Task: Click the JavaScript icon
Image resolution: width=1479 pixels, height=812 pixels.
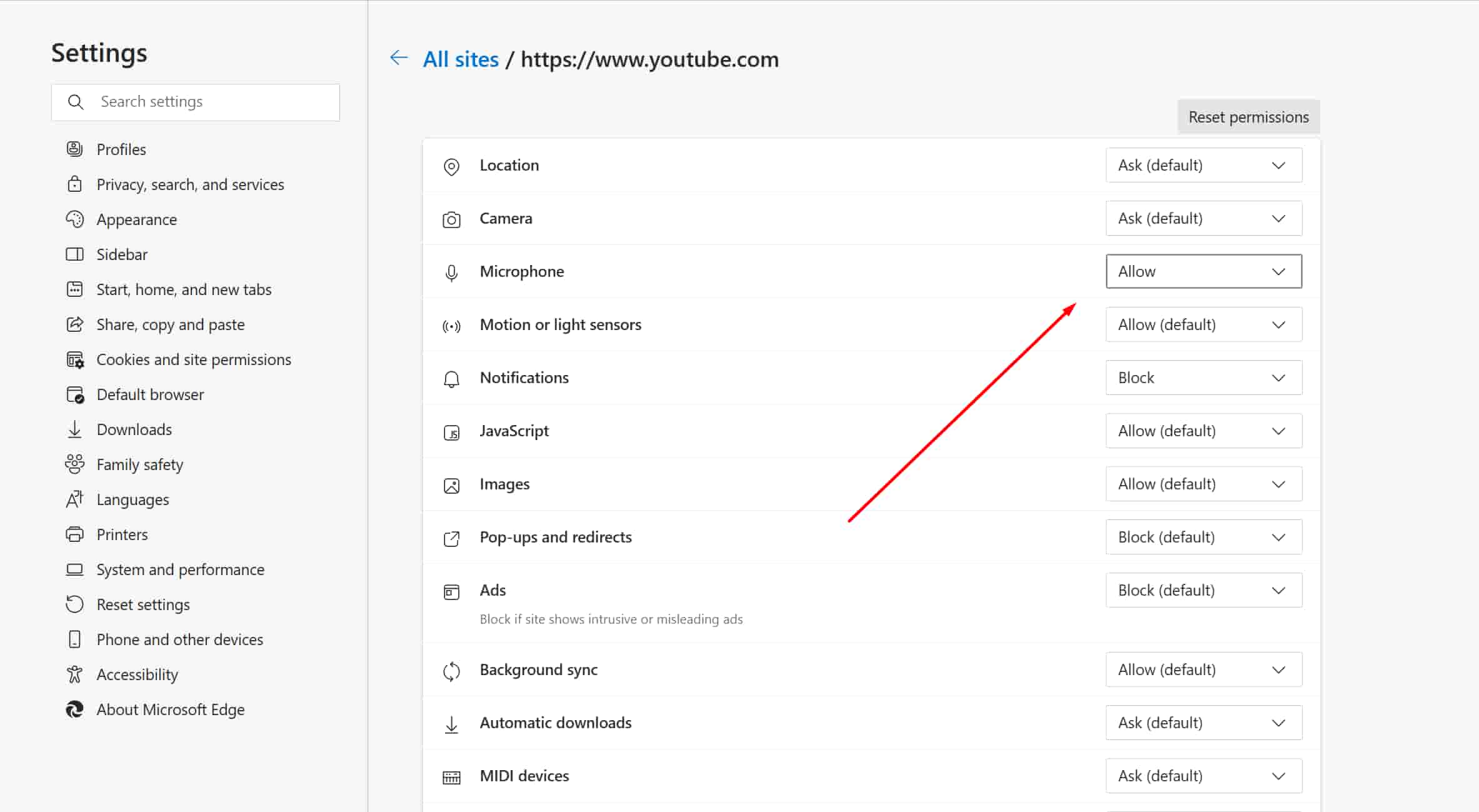Action: [x=451, y=432]
